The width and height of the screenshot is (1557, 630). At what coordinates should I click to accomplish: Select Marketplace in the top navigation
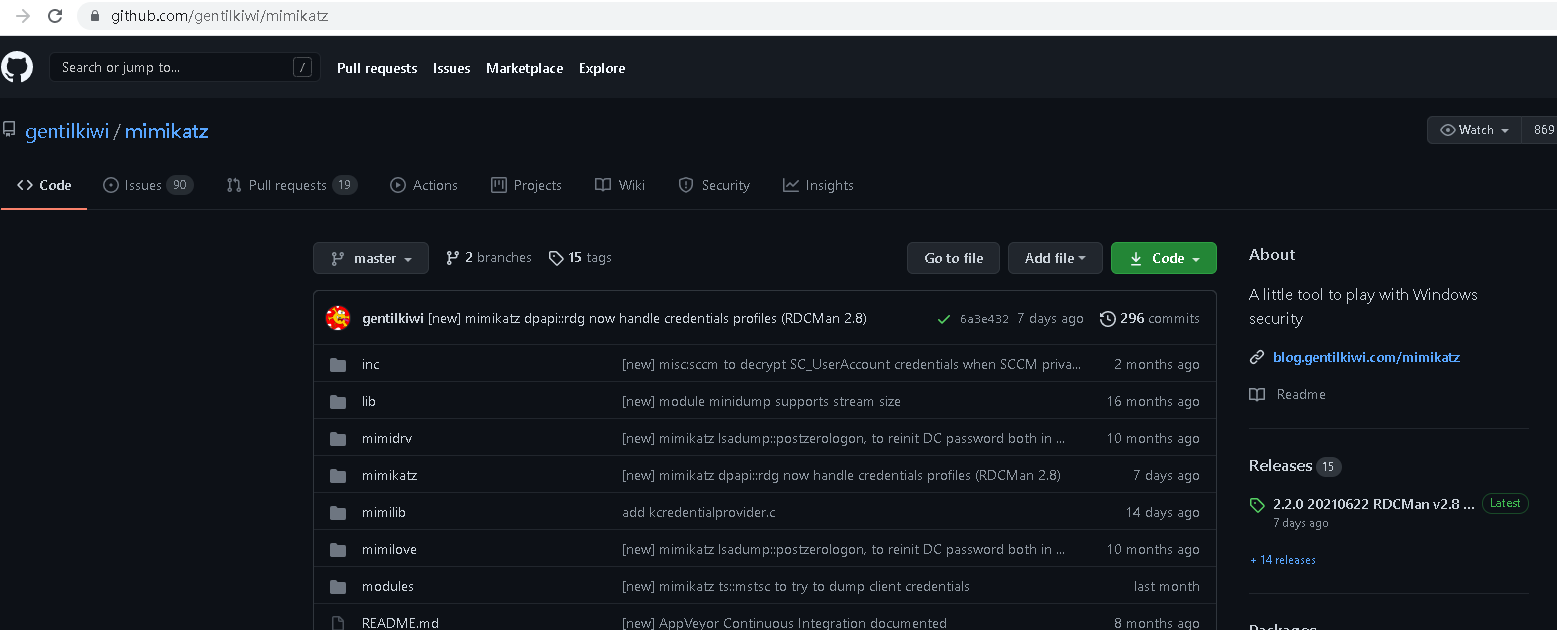point(524,68)
